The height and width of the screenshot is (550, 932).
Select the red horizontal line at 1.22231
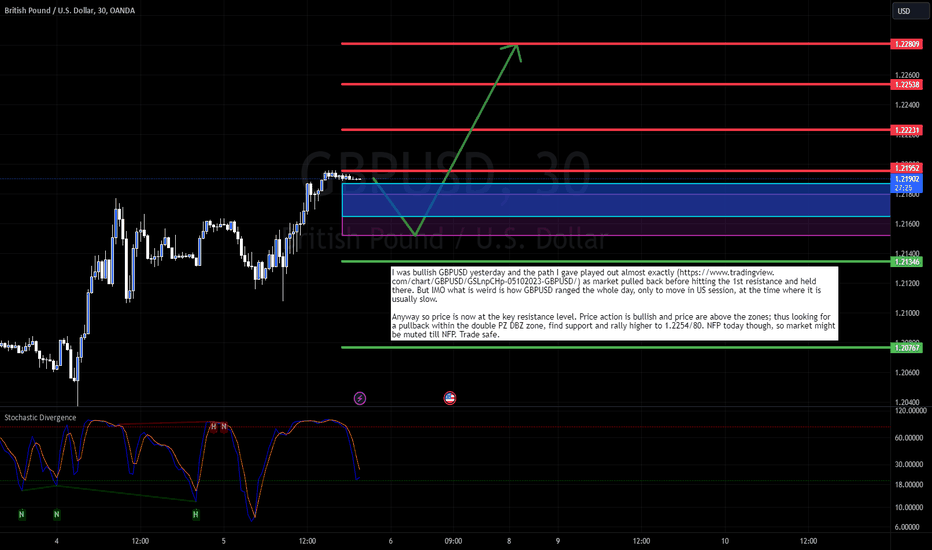tap(615, 130)
